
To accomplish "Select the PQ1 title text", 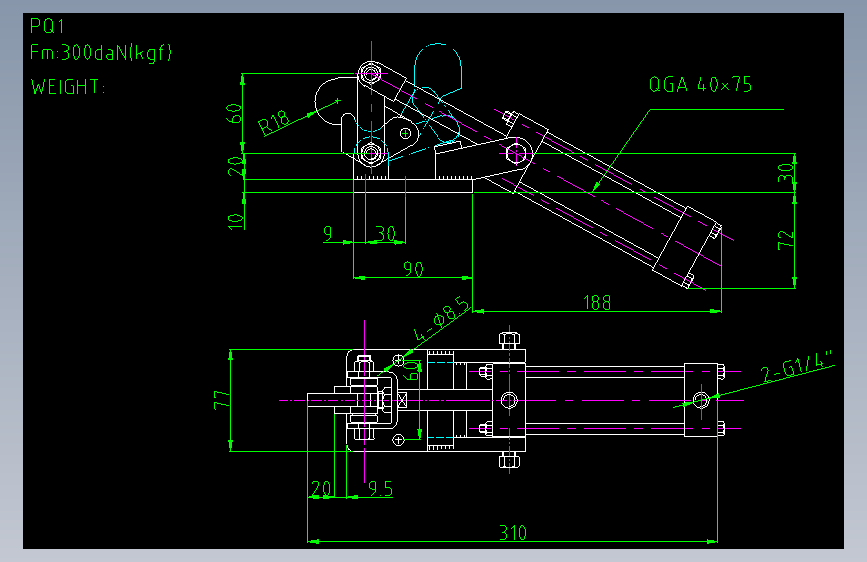I will 47,26.
